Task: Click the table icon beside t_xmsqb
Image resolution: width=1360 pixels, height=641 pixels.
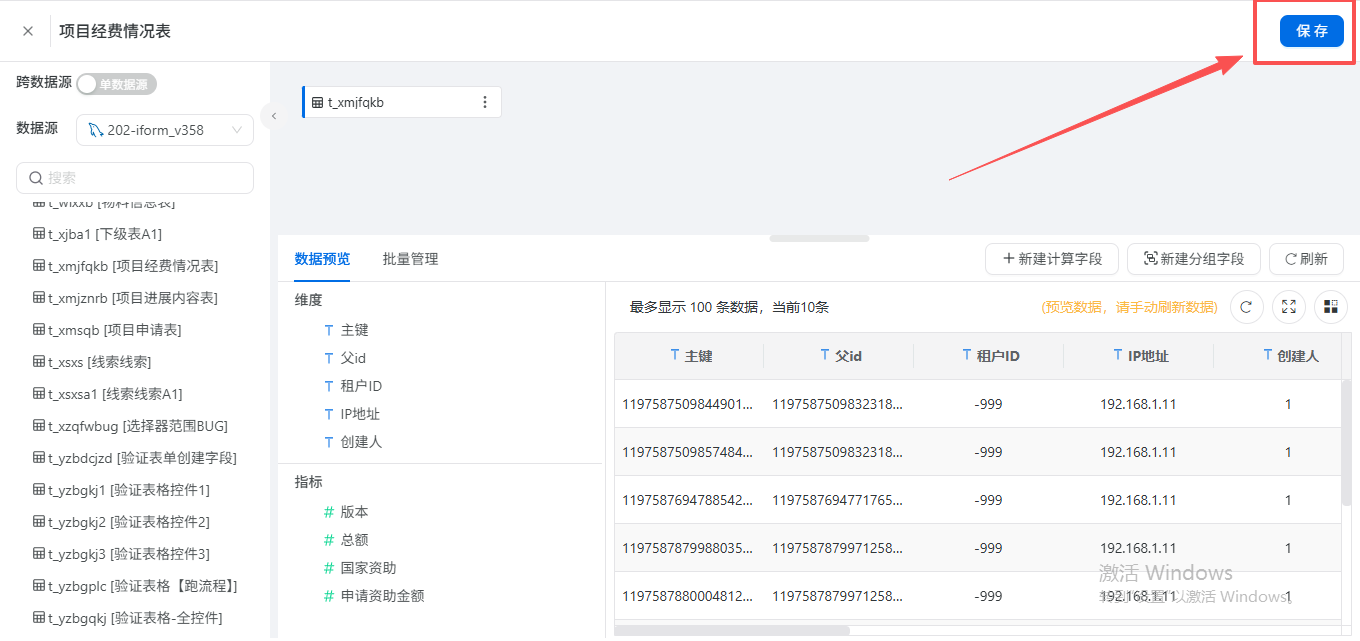Action: pyautogui.click(x=39, y=330)
